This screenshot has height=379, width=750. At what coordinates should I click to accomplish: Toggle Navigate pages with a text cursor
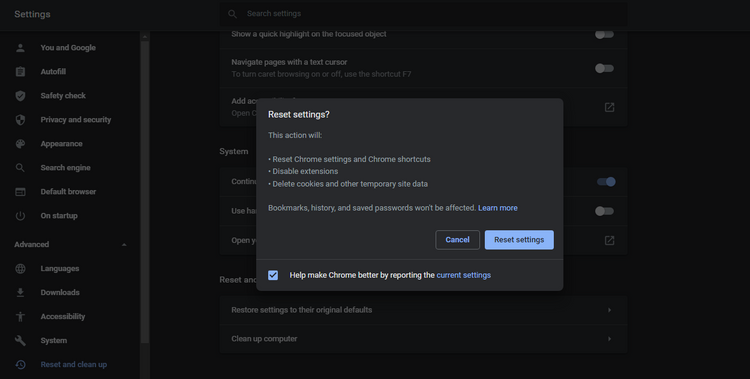pyautogui.click(x=604, y=68)
